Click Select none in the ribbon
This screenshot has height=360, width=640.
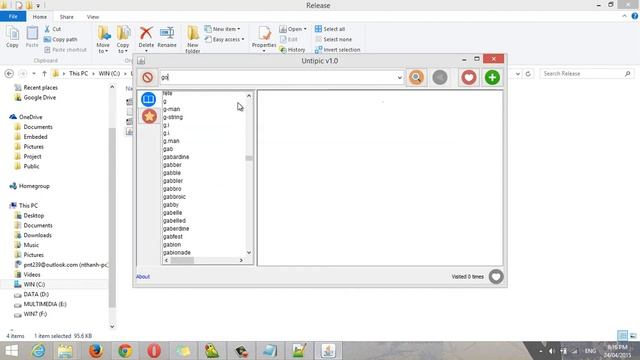pyautogui.click(x=333, y=39)
